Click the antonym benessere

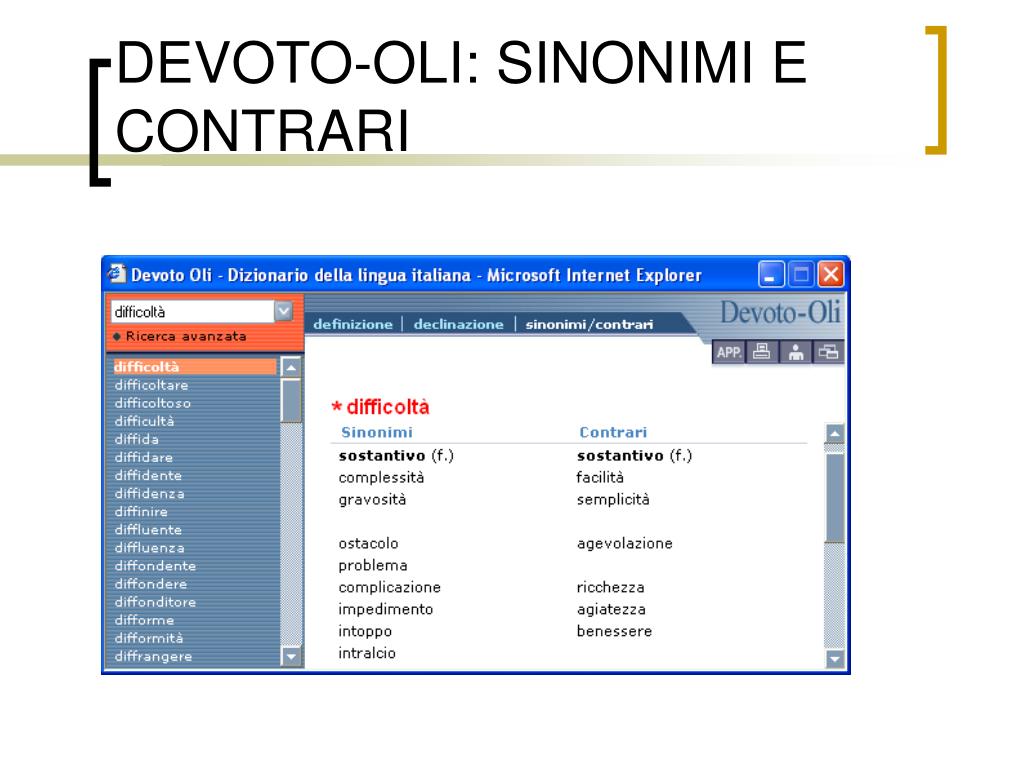pyautogui.click(x=614, y=632)
